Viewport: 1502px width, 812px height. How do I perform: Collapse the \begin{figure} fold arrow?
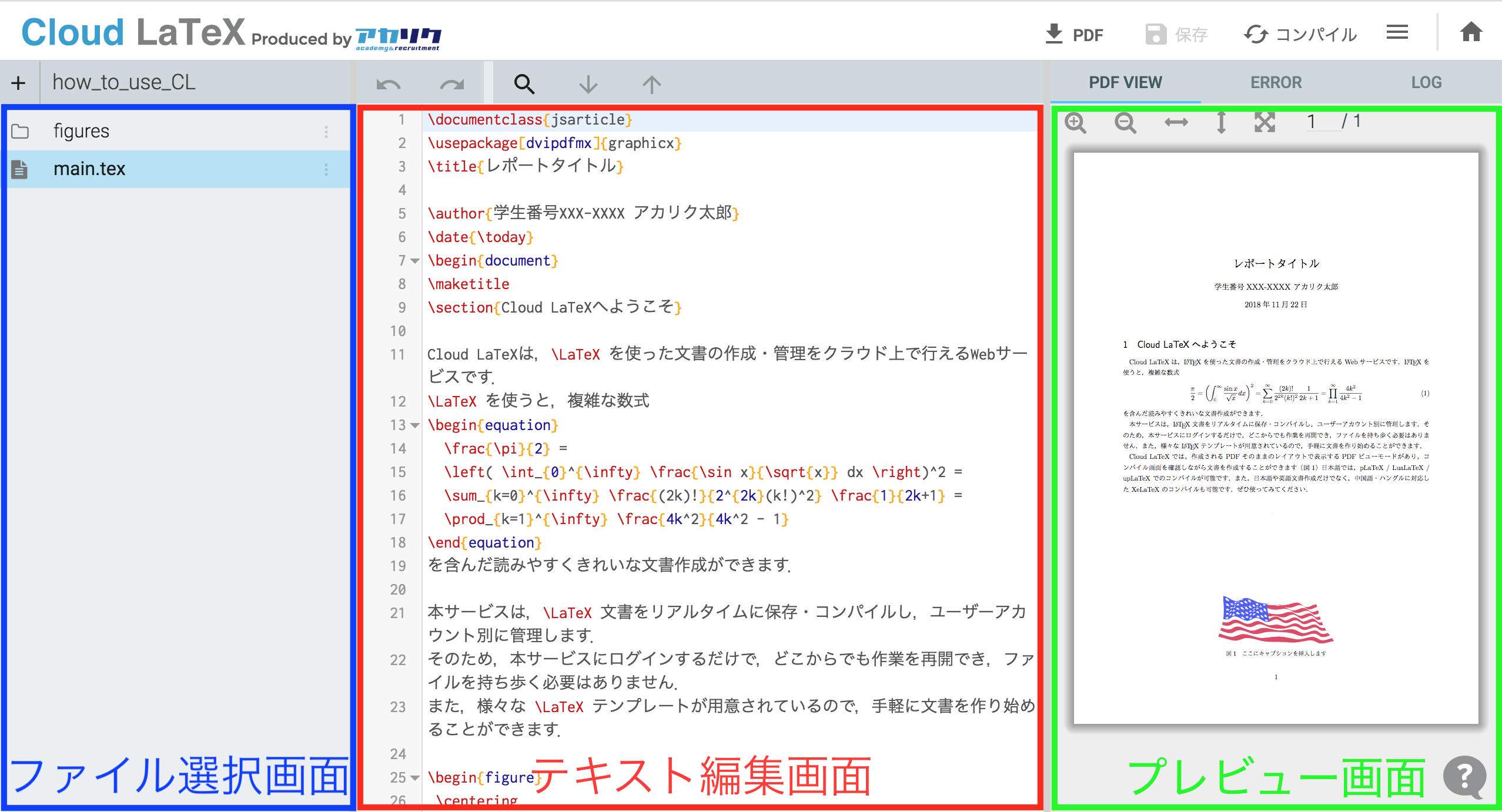pyautogui.click(x=415, y=778)
